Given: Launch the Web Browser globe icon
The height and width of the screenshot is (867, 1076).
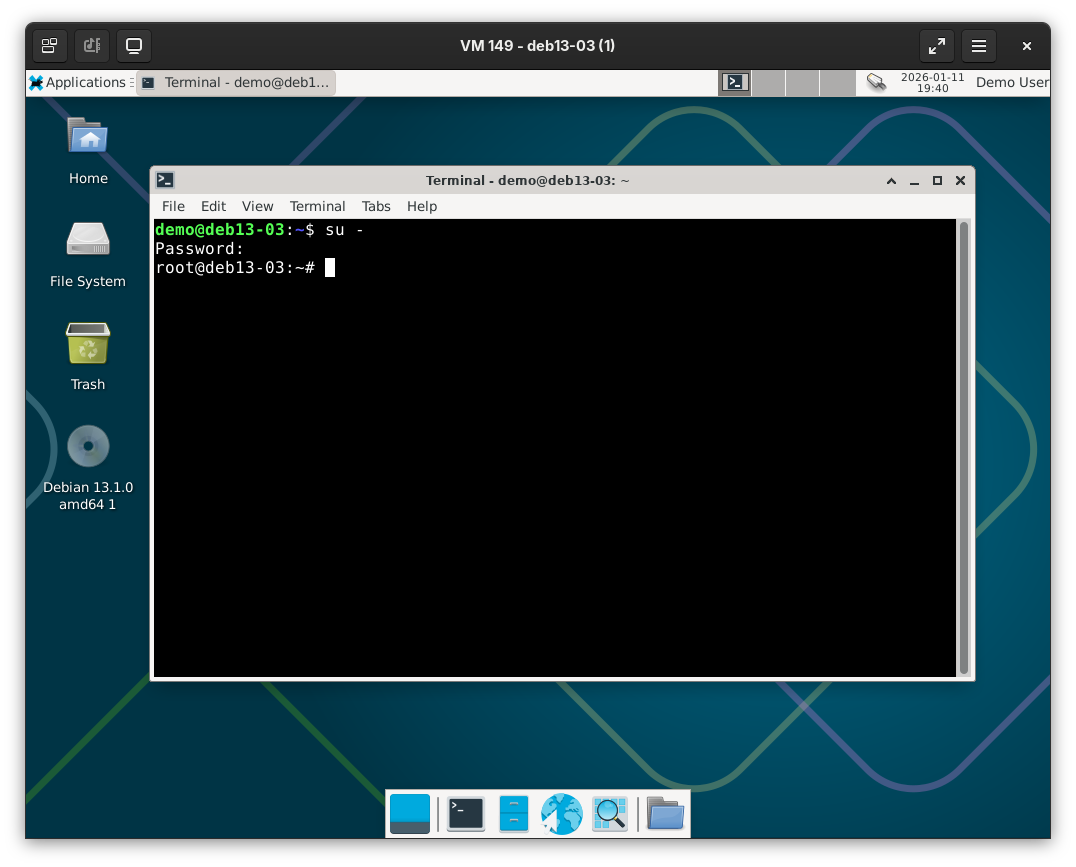Looking at the screenshot, I should point(562,814).
